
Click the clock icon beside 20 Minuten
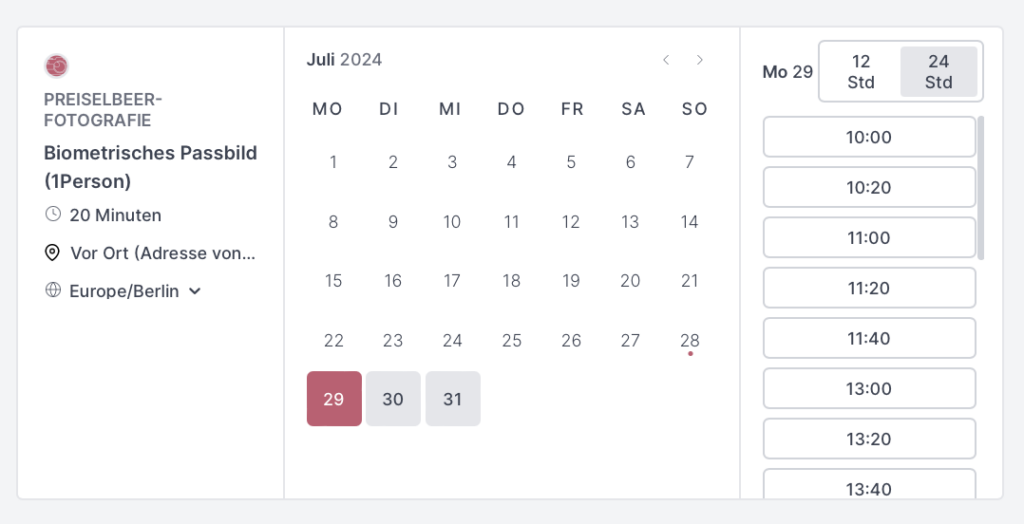(x=53, y=214)
